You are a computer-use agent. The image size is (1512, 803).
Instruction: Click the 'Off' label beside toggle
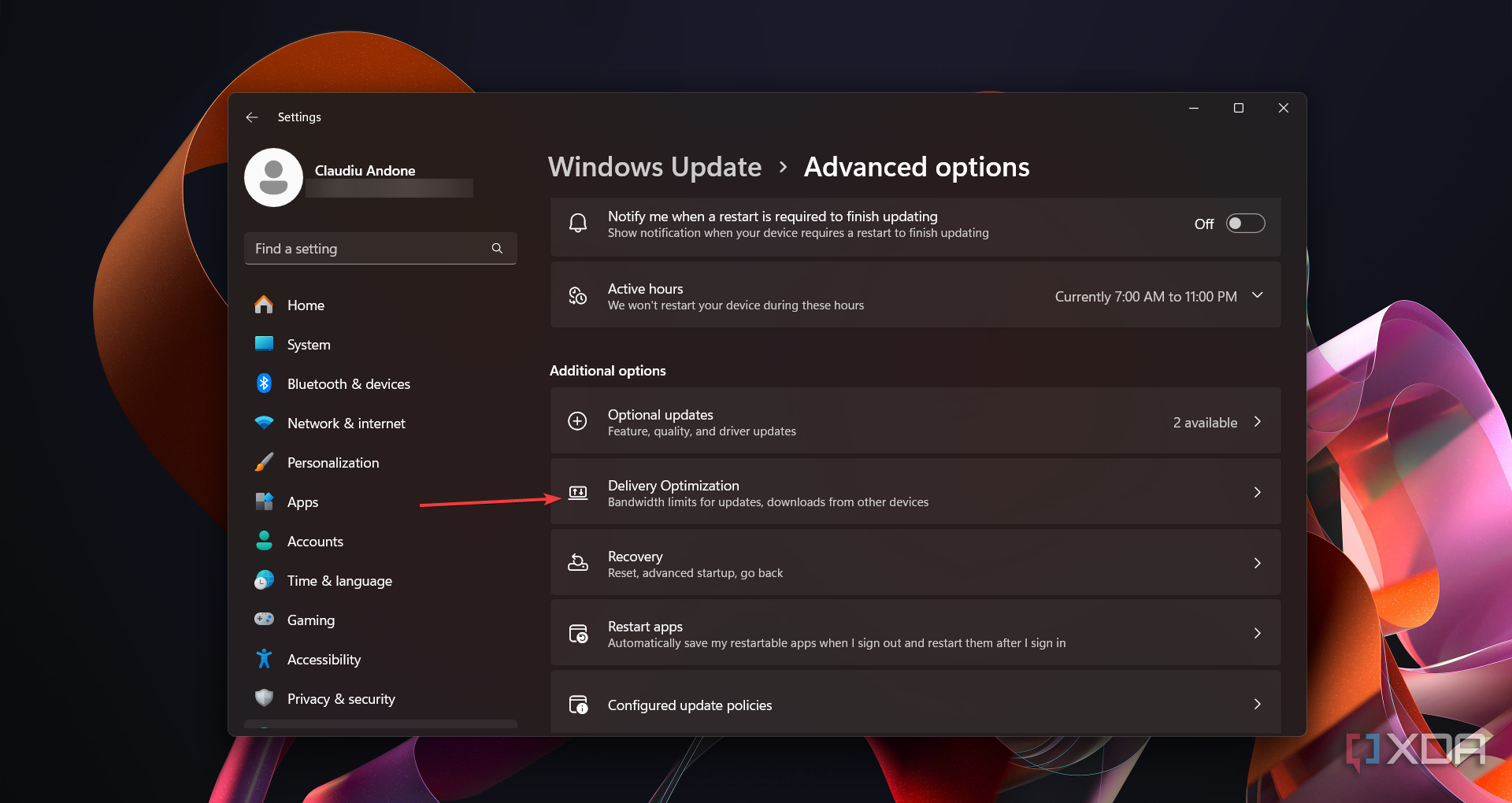tap(1204, 224)
